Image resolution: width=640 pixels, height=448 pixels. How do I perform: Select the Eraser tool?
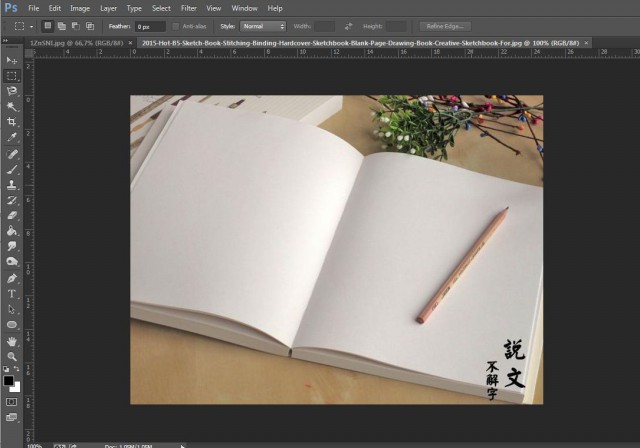coord(11,215)
